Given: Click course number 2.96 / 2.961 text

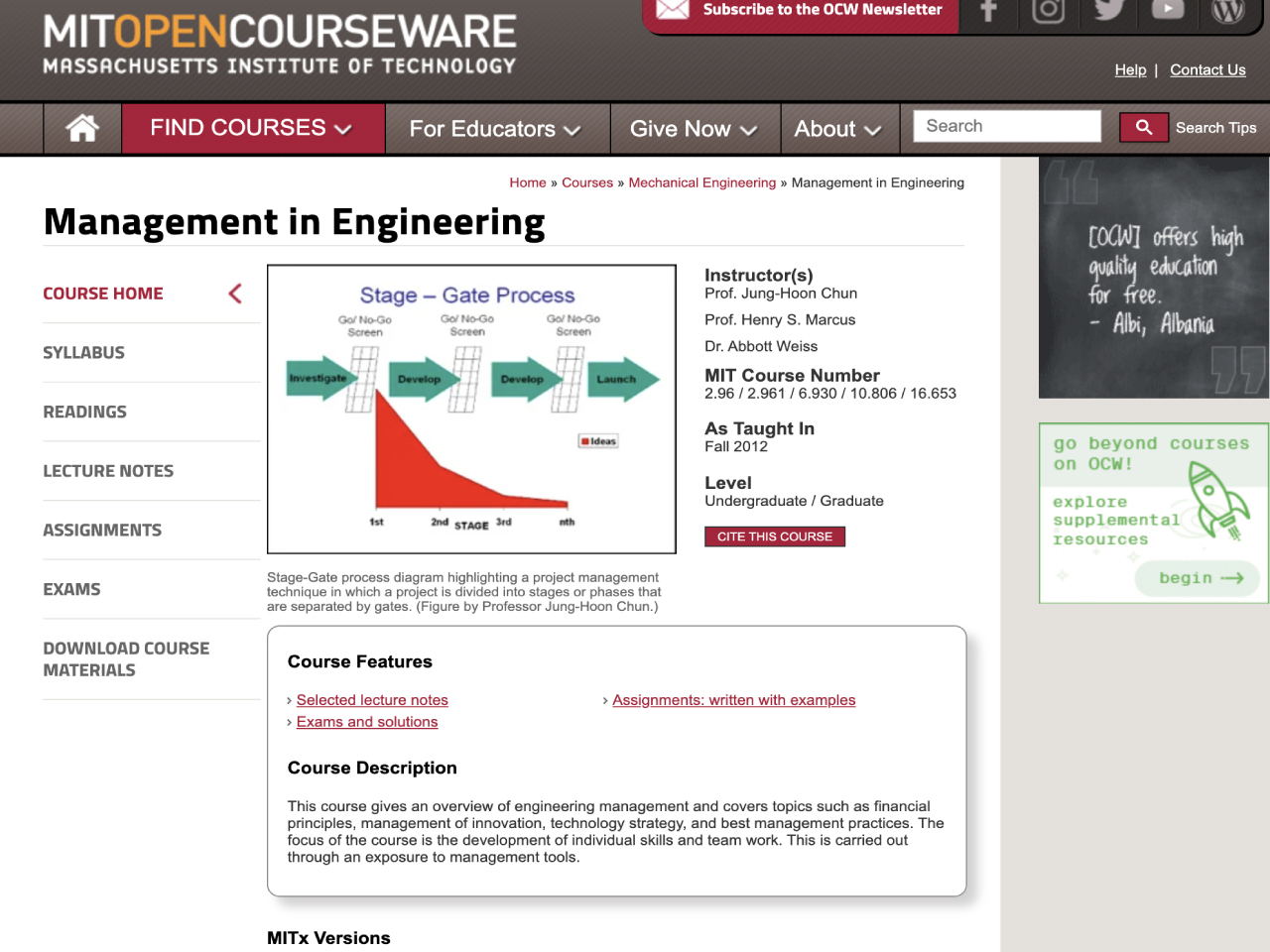Looking at the screenshot, I should [830, 394].
